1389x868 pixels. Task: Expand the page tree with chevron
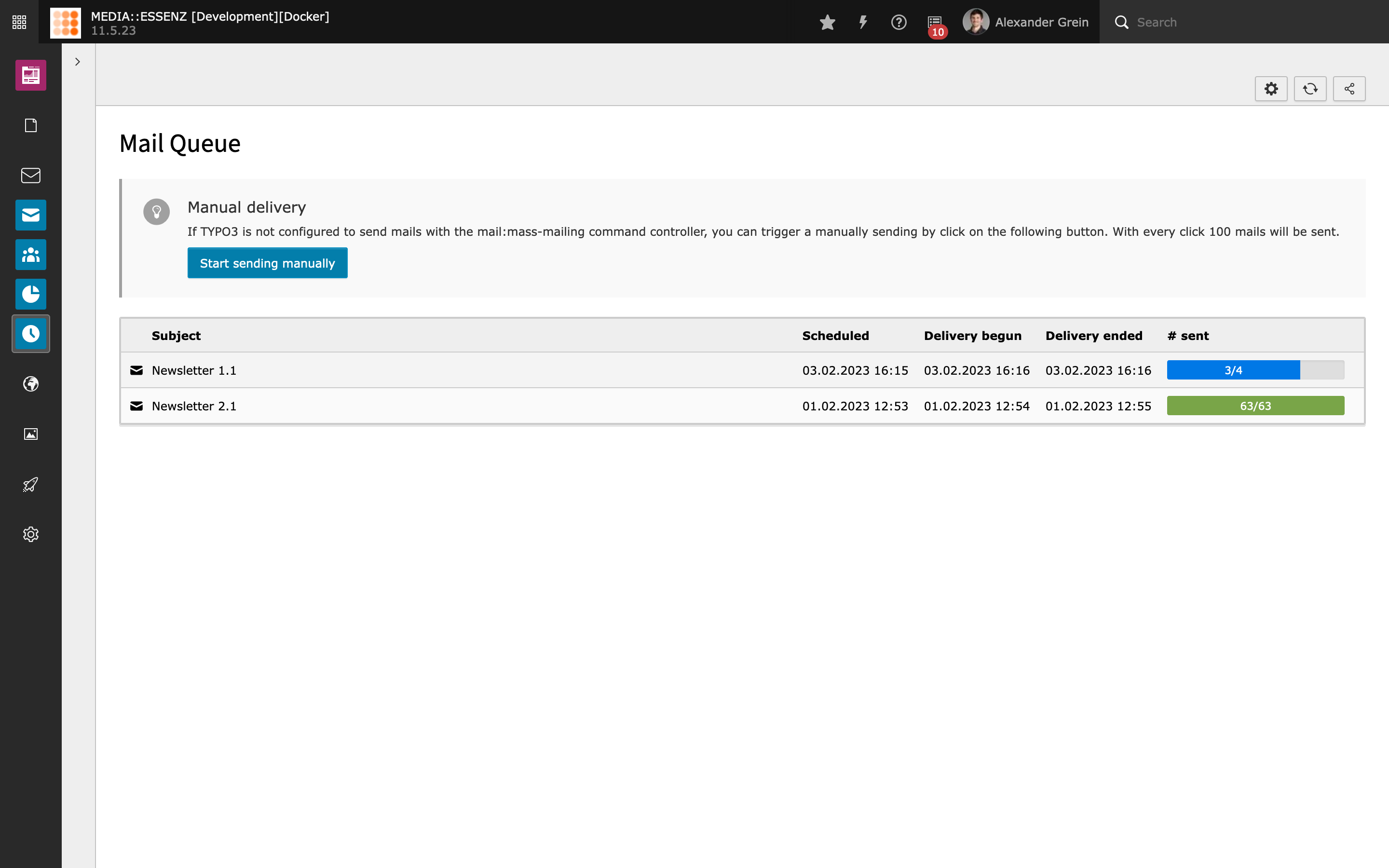(x=78, y=61)
